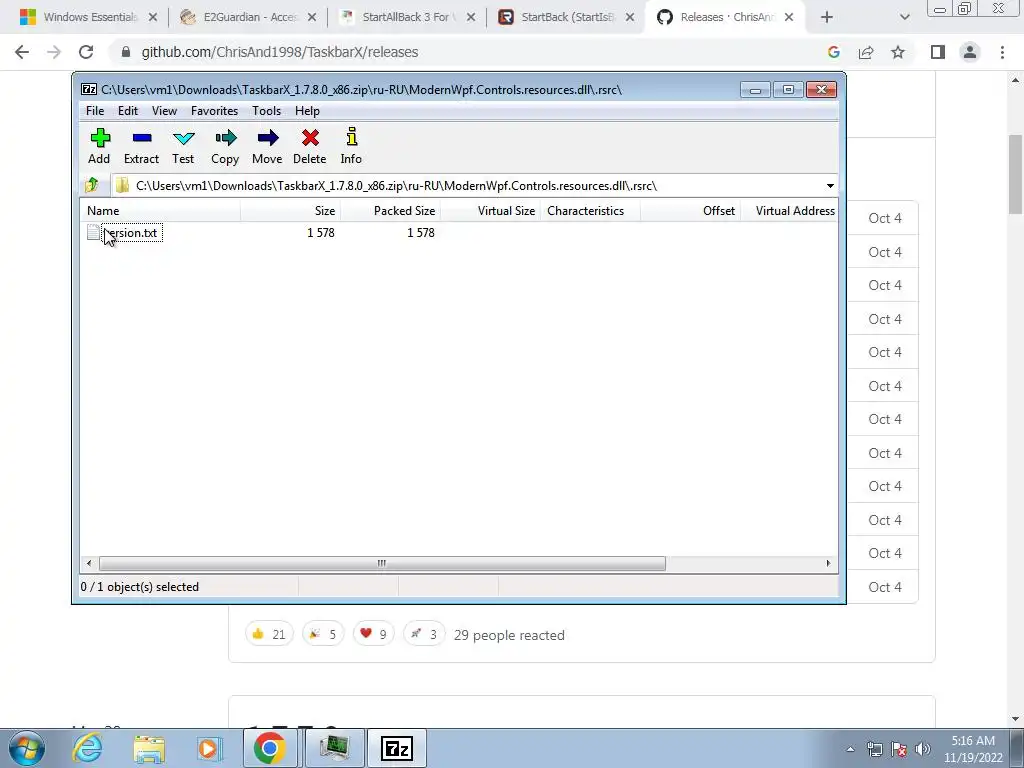The height and width of the screenshot is (768, 1024).
Task: Click the network tray icon
Action: [x=874, y=749]
